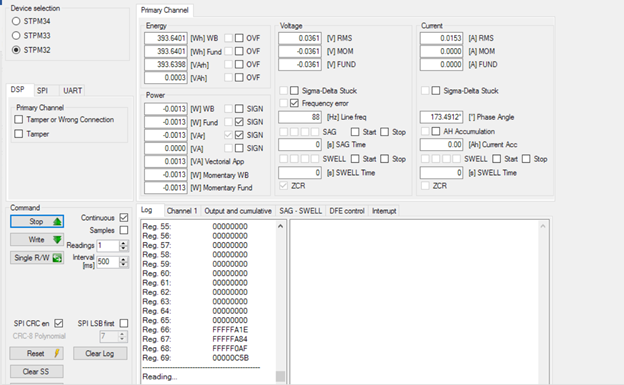Toggle SIGN checkbox for W WB power
The height and width of the screenshot is (385, 624).
(x=239, y=109)
